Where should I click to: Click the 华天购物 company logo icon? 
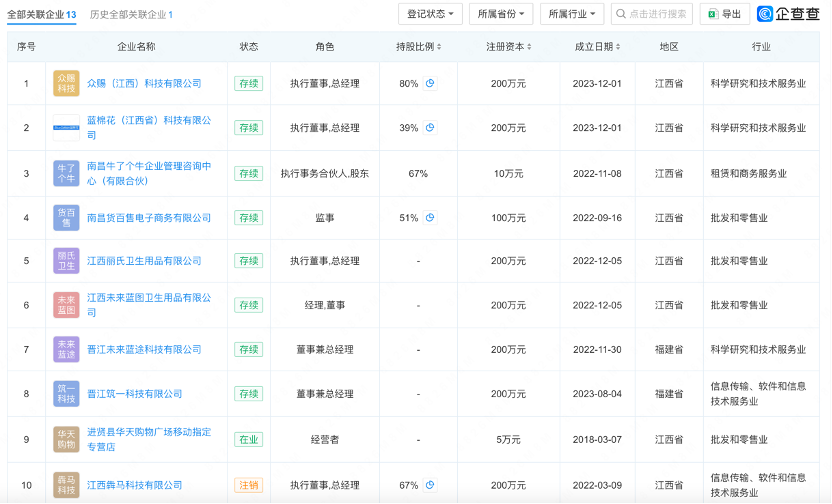point(66,438)
